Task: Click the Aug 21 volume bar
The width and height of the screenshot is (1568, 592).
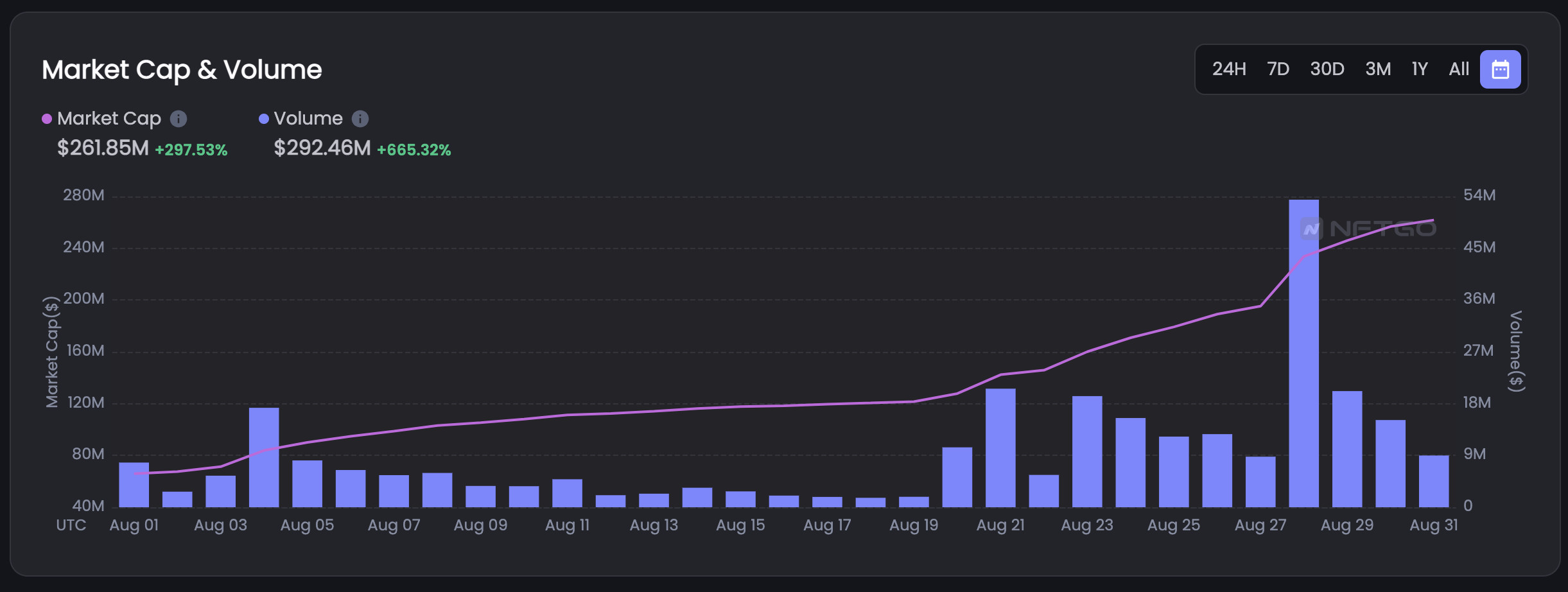Action: pyautogui.click(x=1000, y=448)
